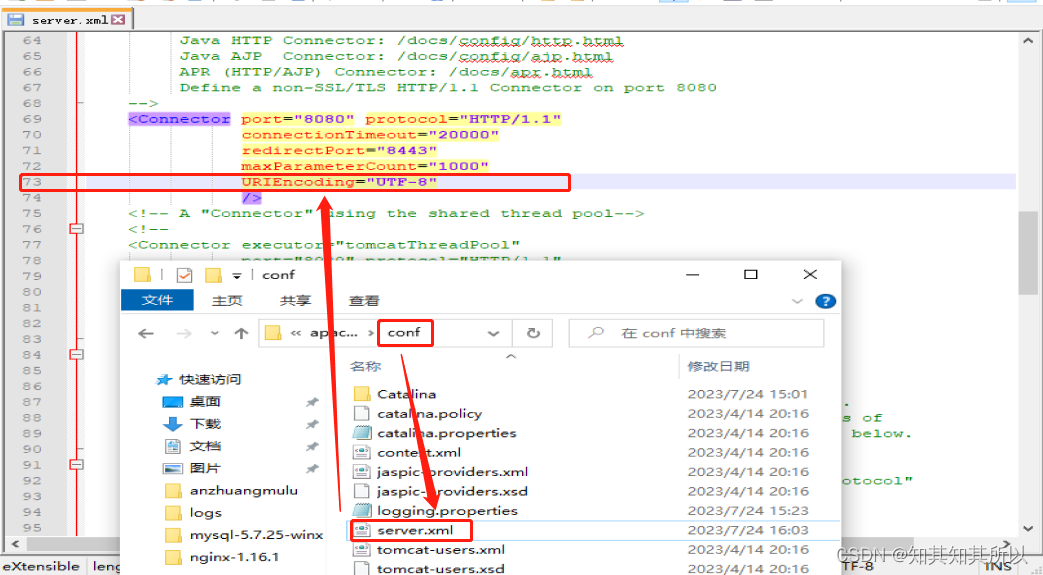The width and height of the screenshot is (1043, 575).
Task: Open logs folder in navigation pane
Action: point(206,512)
